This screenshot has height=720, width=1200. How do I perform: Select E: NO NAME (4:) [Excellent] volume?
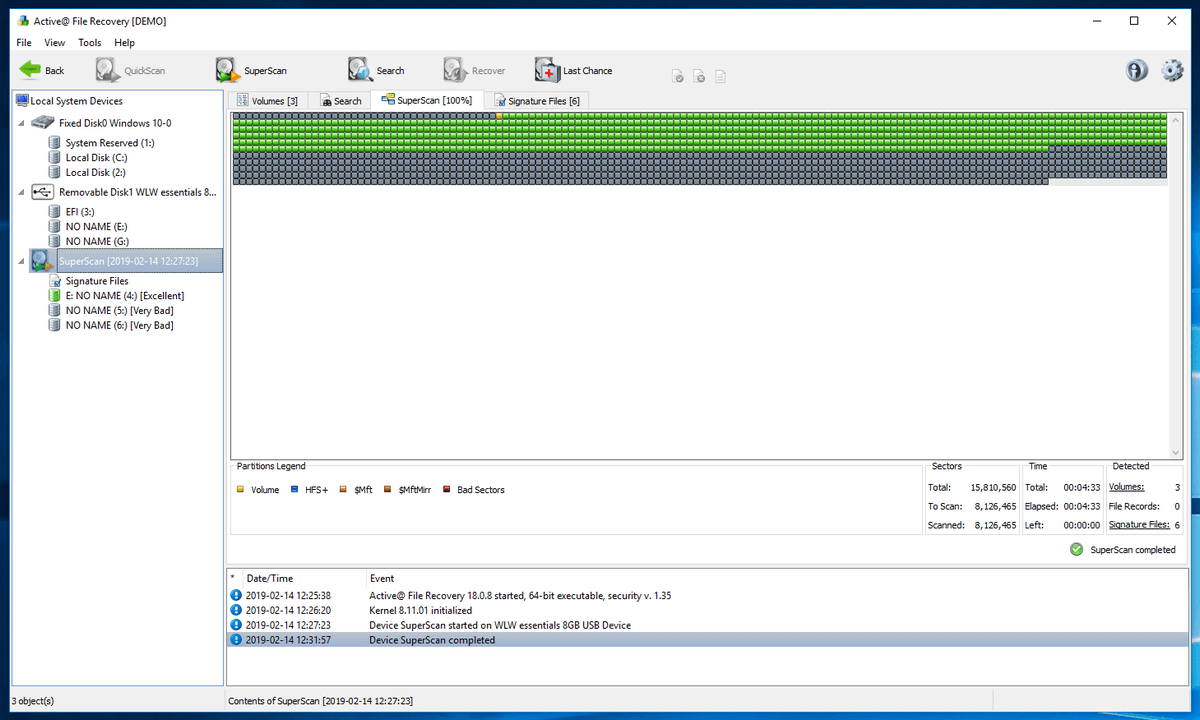click(x=125, y=296)
